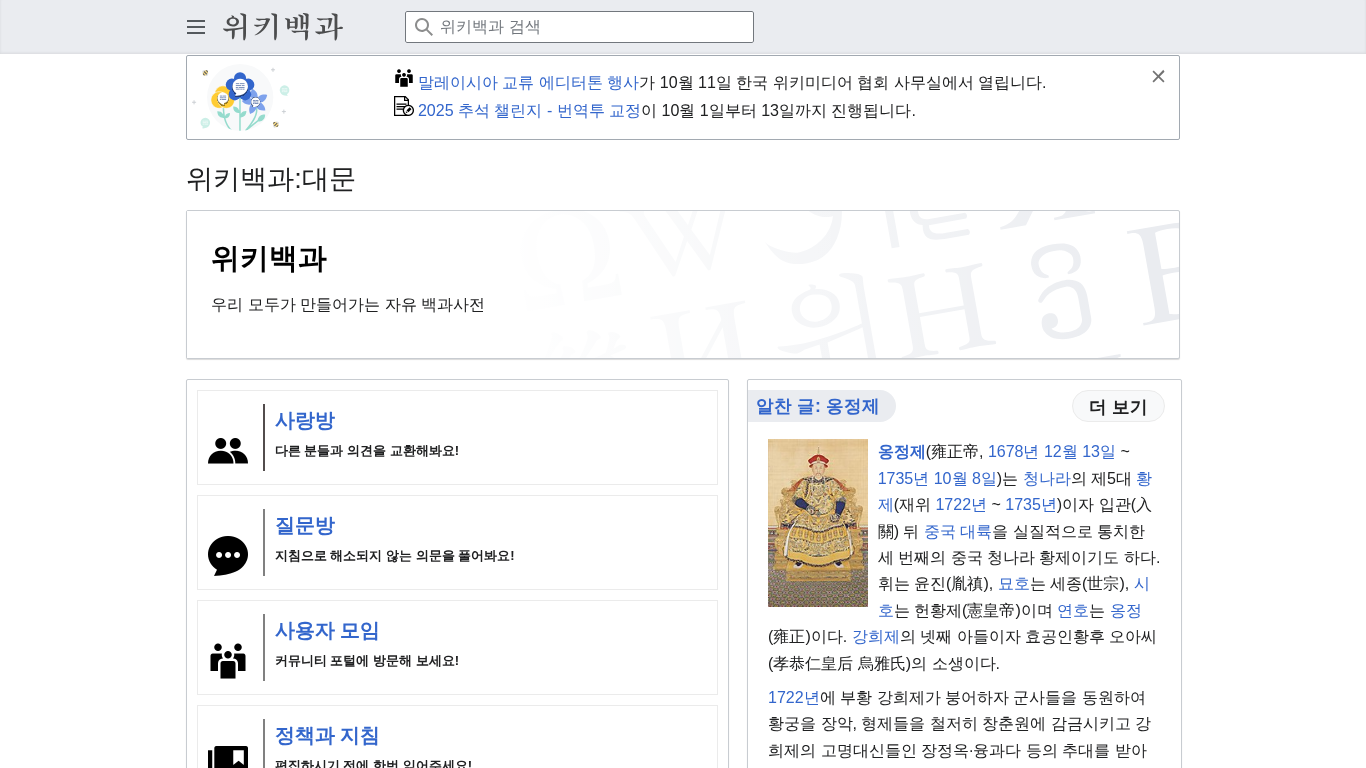Image resolution: width=1366 pixels, height=768 pixels.
Task: Open the 강희제 link in the article
Action: (x=876, y=637)
